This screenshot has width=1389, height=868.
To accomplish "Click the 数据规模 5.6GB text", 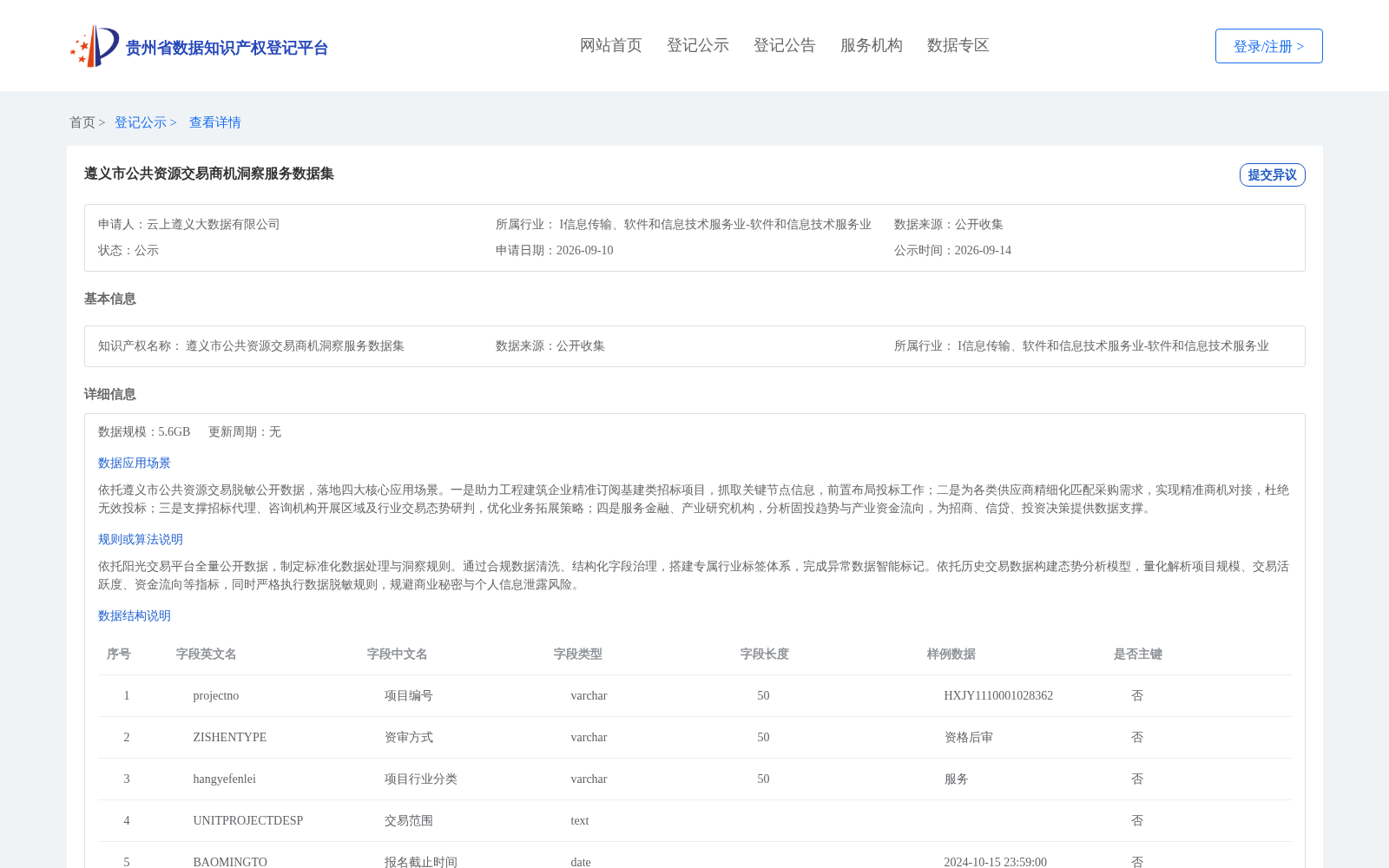I will tap(144, 432).
